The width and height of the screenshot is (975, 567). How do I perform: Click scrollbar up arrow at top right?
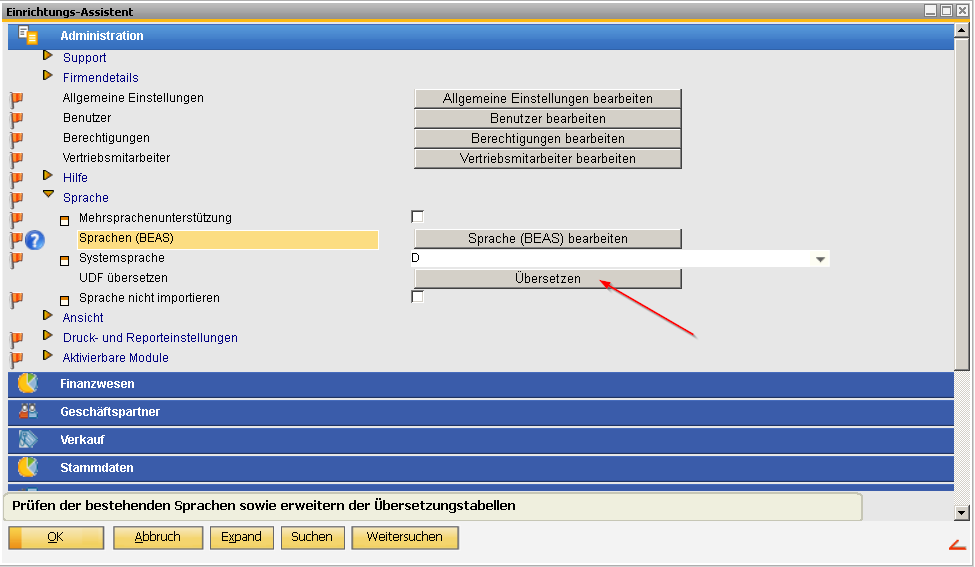pyautogui.click(x=962, y=30)
